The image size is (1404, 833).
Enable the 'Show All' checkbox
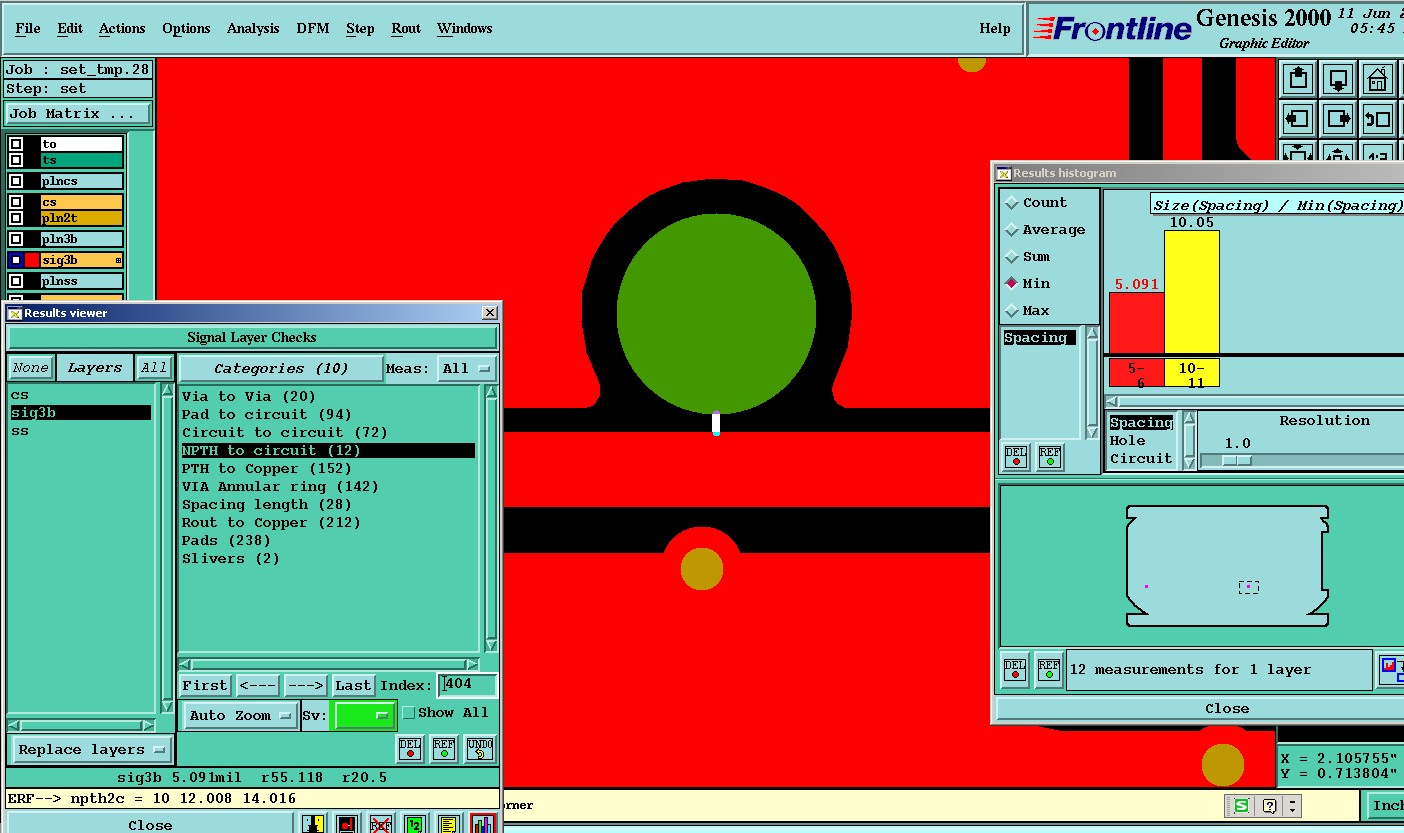pyautogui.click(x=408, y=713)
